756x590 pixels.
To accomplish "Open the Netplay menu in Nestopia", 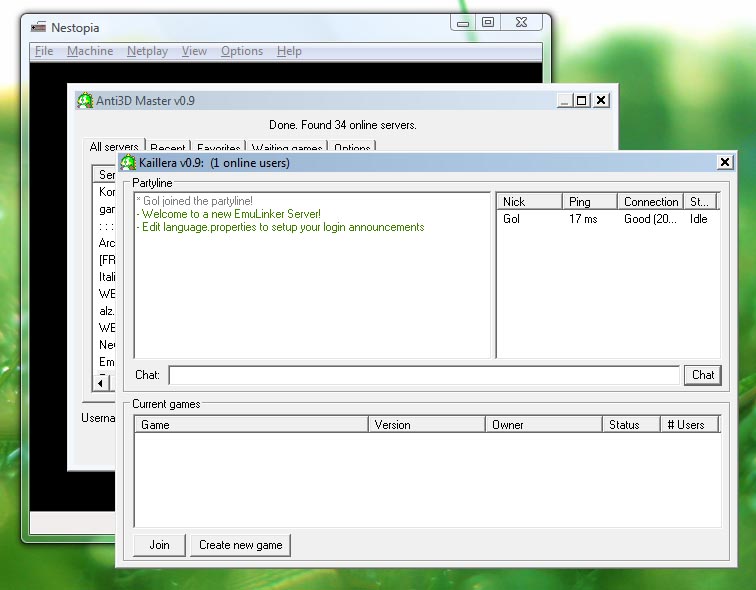I will coord(147,51).
